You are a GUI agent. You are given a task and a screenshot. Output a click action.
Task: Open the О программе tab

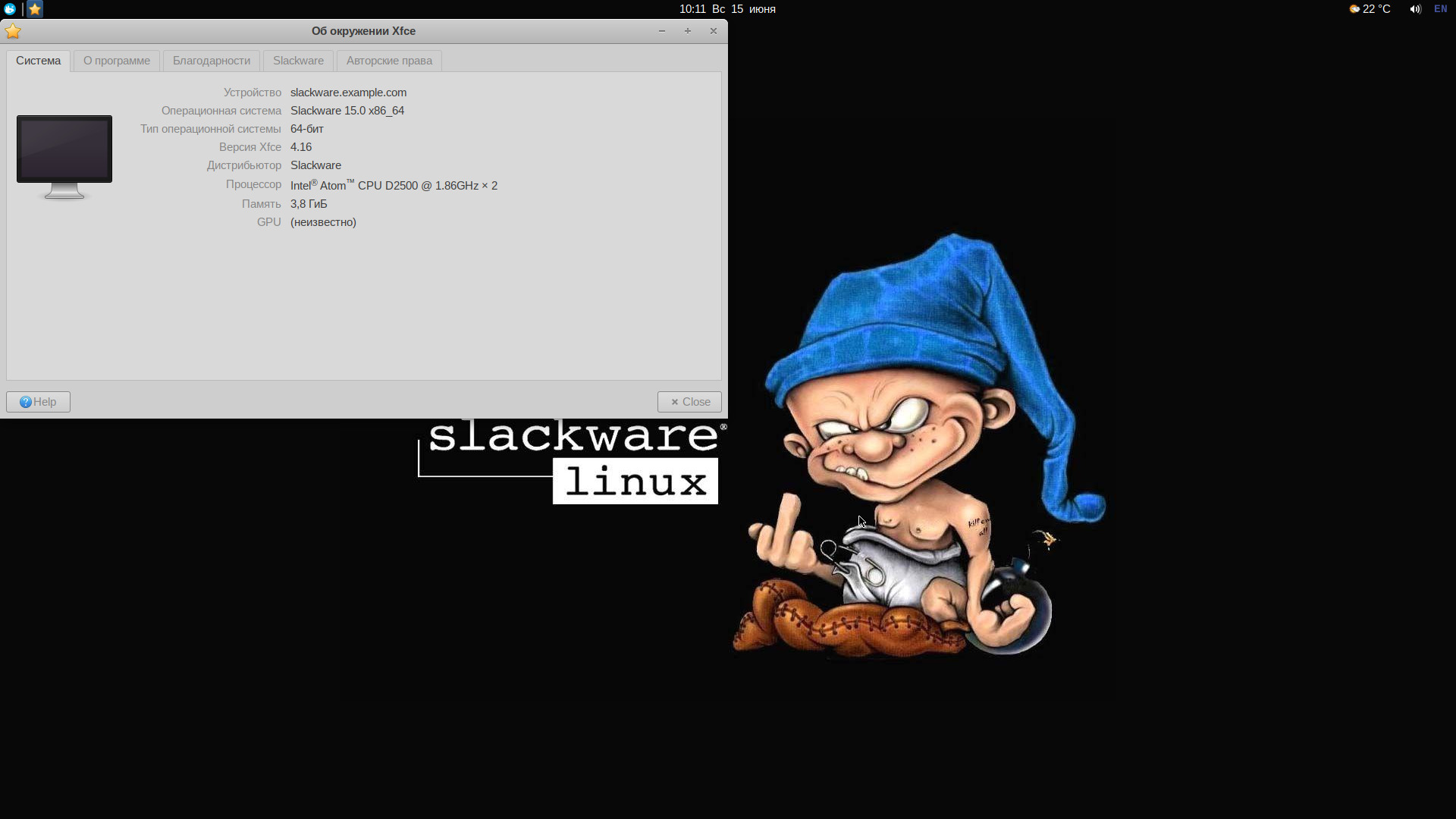[x=117, y=61]
